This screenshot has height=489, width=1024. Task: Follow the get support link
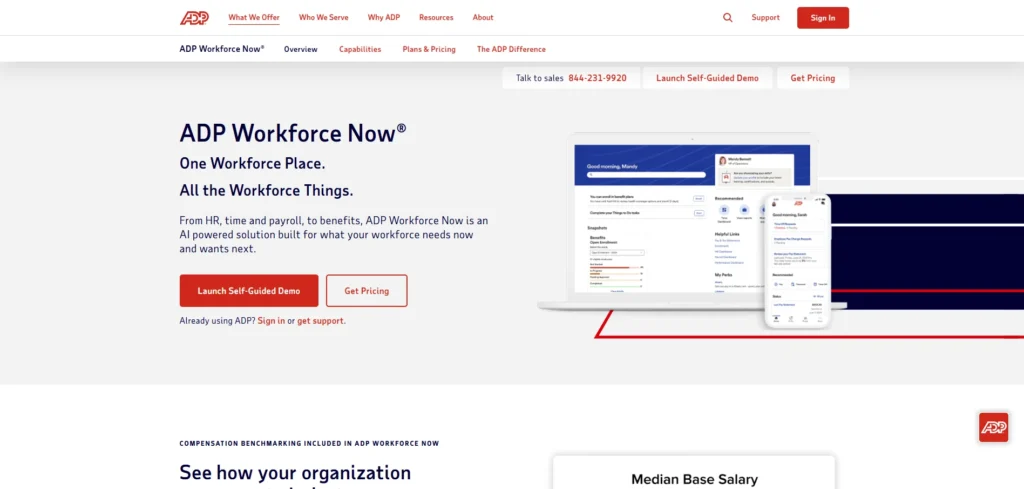coord(320,321)
